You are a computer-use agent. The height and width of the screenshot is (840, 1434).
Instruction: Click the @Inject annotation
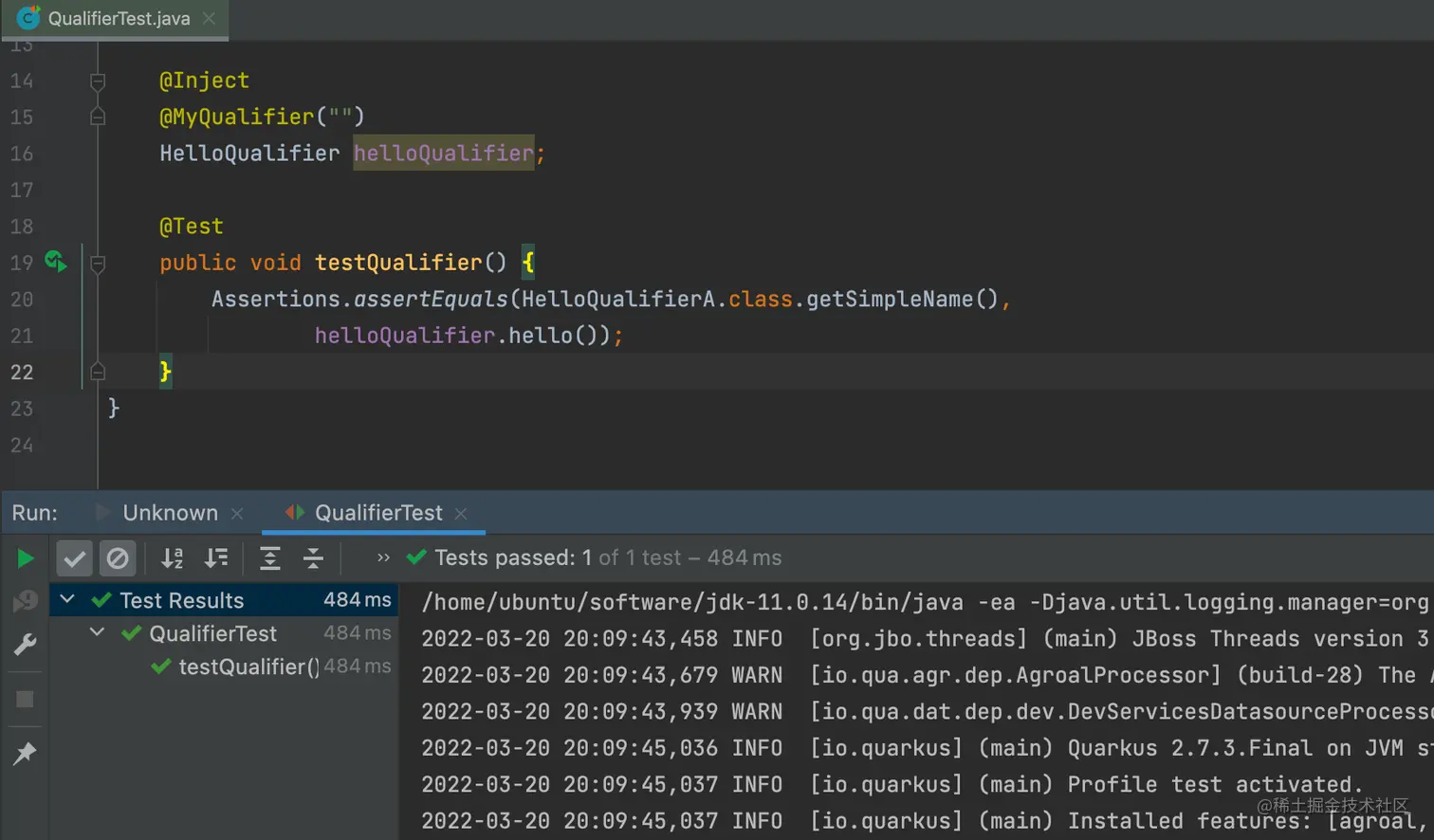204,81
